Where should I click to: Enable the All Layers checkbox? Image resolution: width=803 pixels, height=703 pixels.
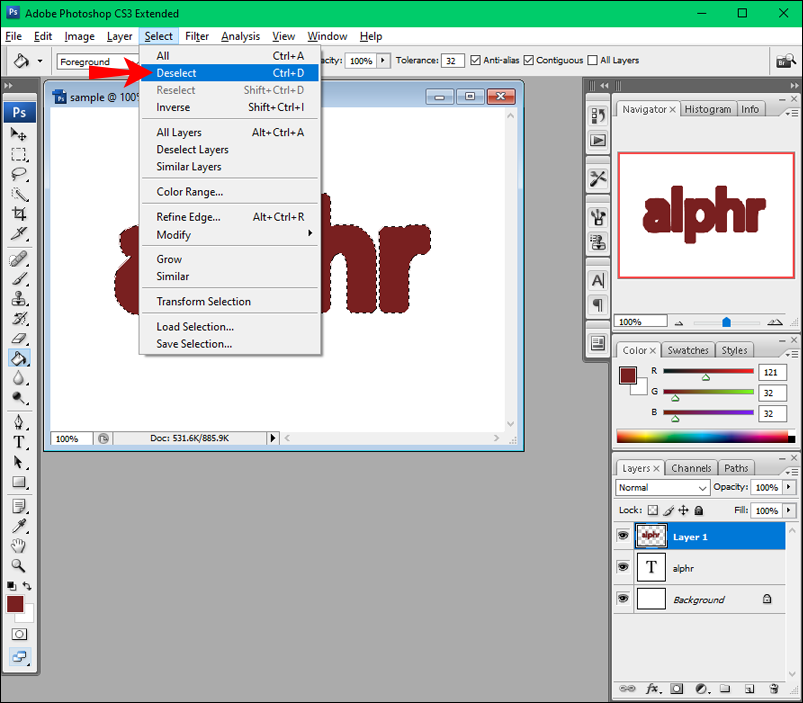point(593,60)
